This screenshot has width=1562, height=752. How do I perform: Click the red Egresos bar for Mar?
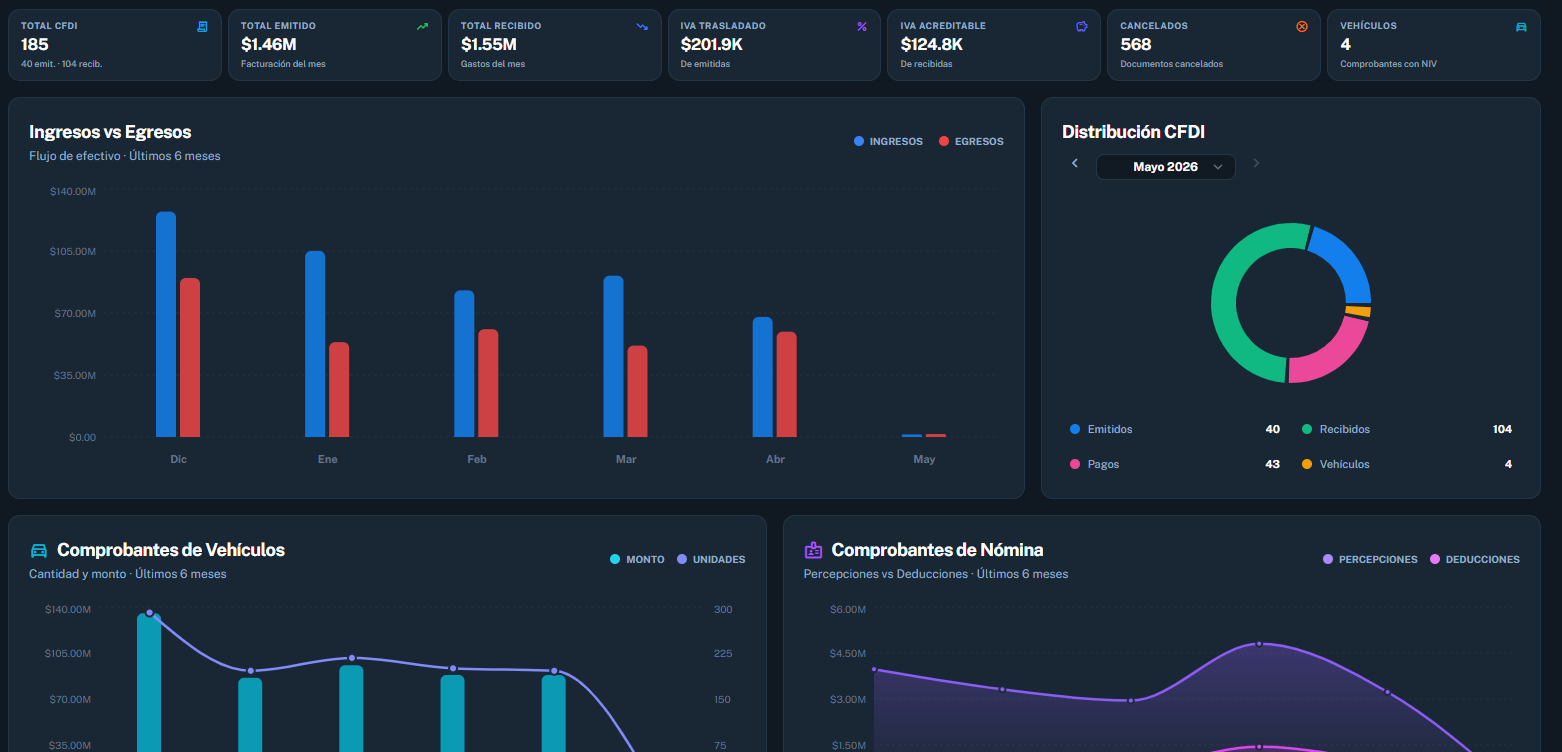click(x=637, y=391)
